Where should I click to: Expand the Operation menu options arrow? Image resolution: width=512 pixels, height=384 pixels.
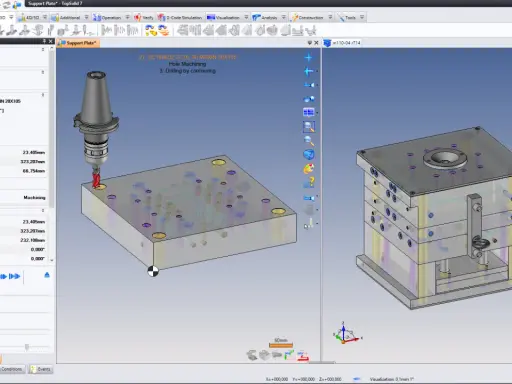pos(127,17)
